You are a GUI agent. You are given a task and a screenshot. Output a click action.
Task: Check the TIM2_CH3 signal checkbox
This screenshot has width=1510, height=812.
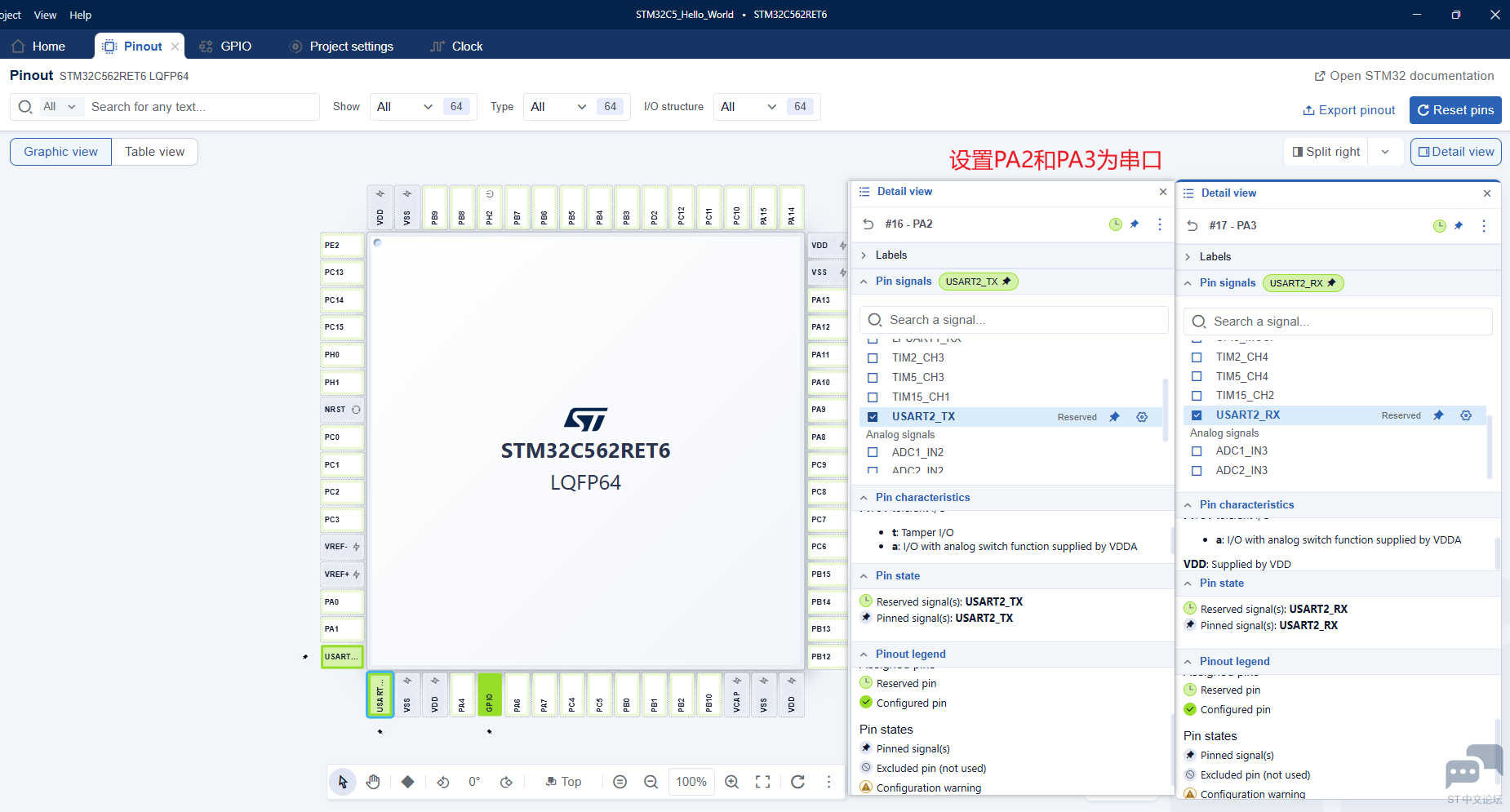873,357
